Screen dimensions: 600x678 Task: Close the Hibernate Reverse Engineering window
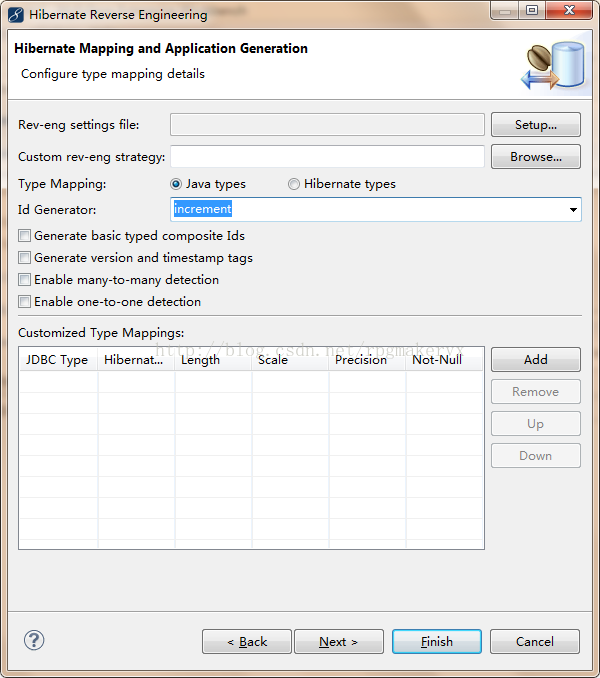click(568, 10)
